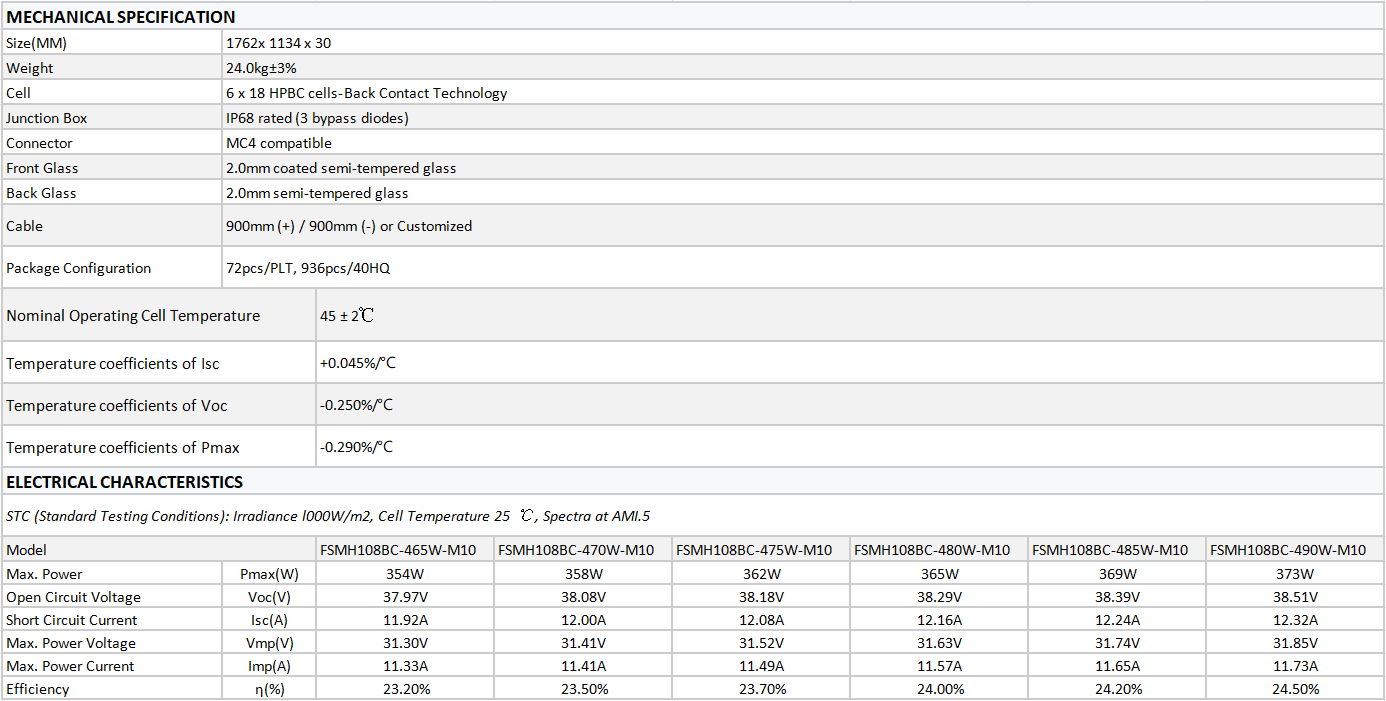The image size is (1386, 701).
Task: Click the ELECTRICAL CHARACTERISTICS section heading
Action: 125,482
